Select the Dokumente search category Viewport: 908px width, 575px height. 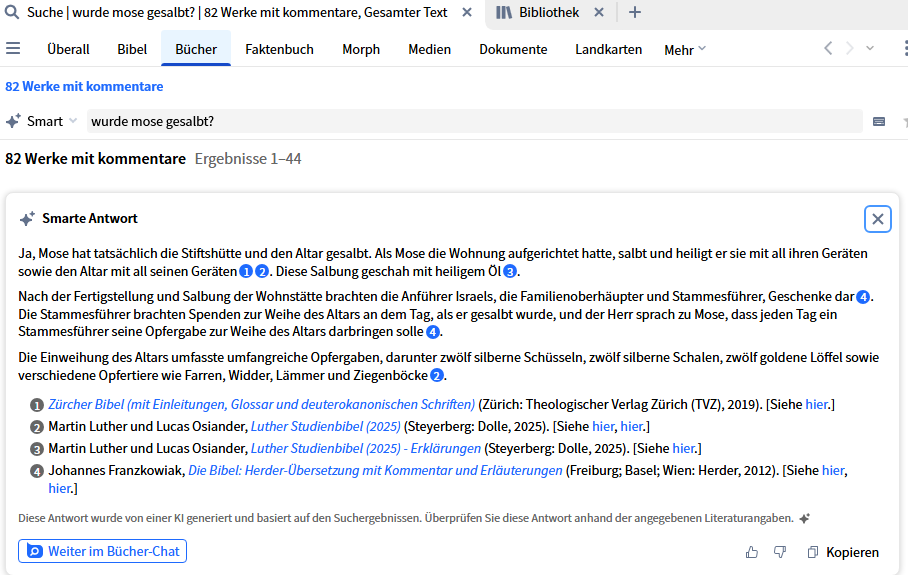pyautogui.click(x=513, y=49)
